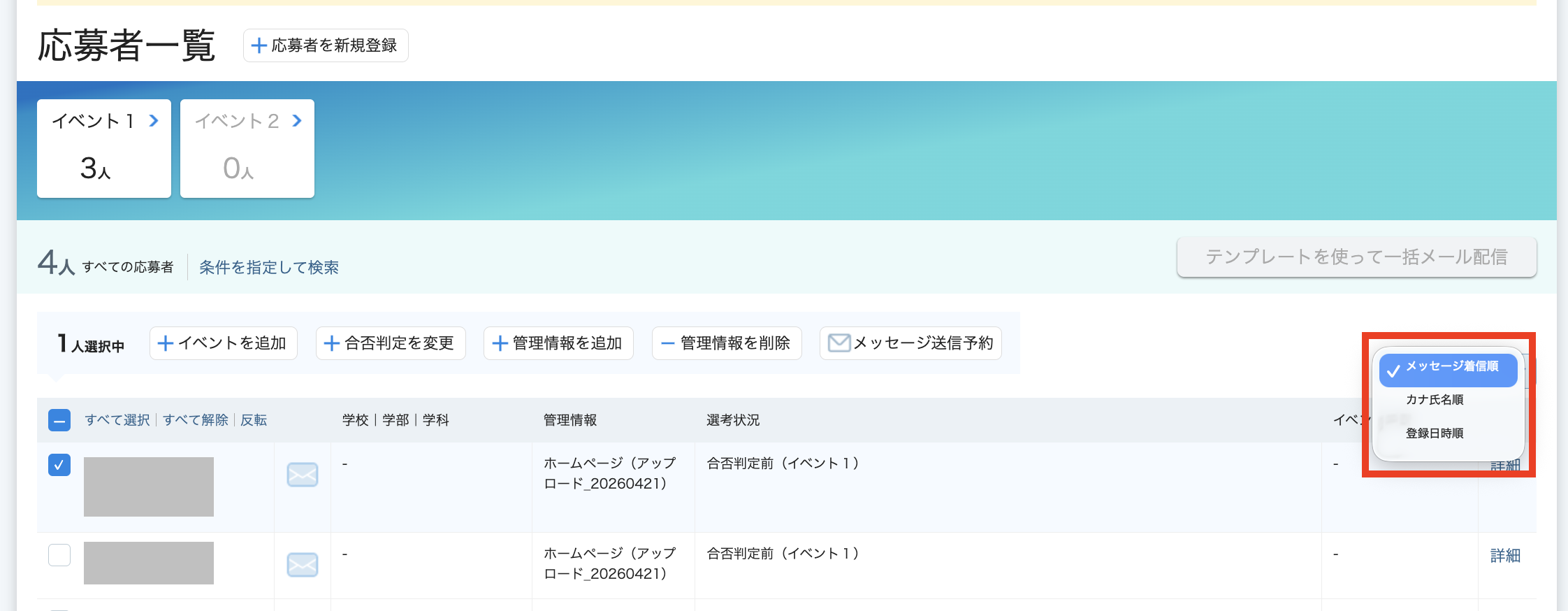This screenshot has height=611, width=1568.
Task: Click メッセージ送信予約 button
Action: point(910,343)
